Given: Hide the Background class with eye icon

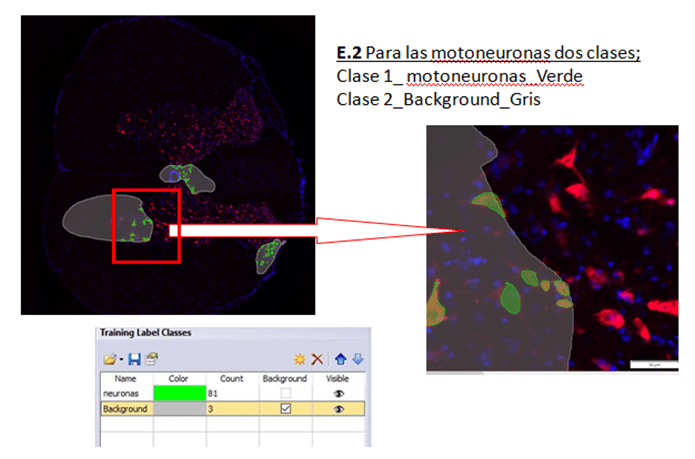Looking at the screenshot, I should click(x=340, y=409).
